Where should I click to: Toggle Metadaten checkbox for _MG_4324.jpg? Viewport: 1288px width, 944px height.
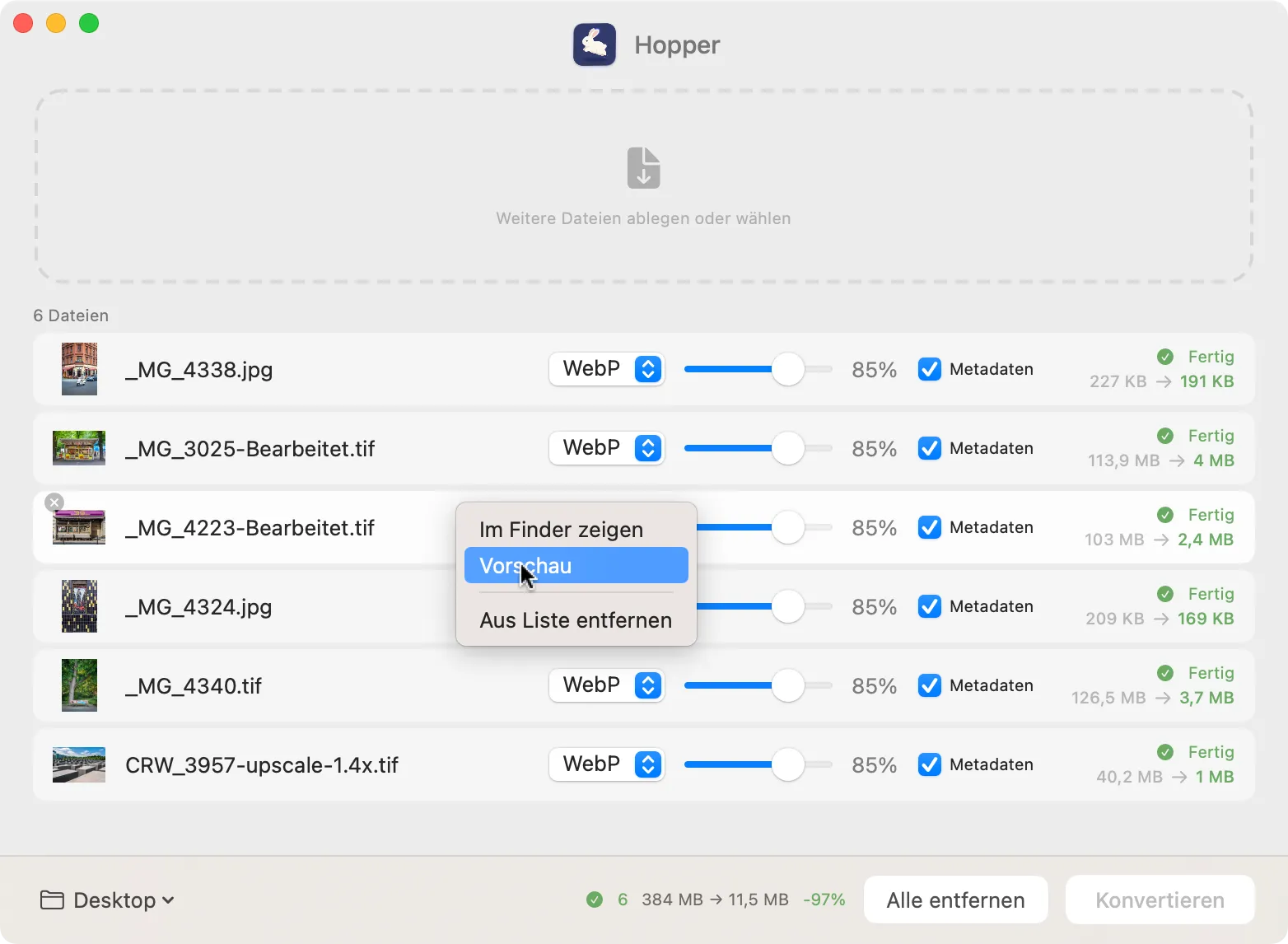[930, 606]
